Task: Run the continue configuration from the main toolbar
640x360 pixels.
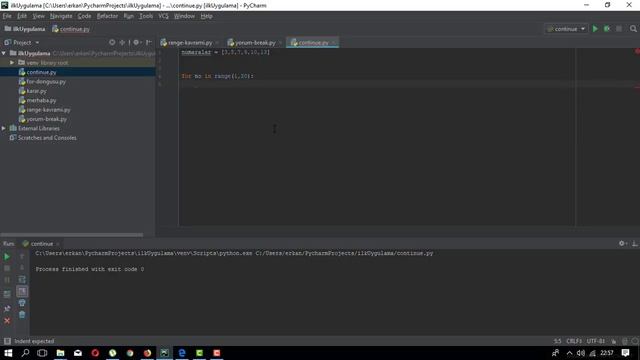Action: 595,29
